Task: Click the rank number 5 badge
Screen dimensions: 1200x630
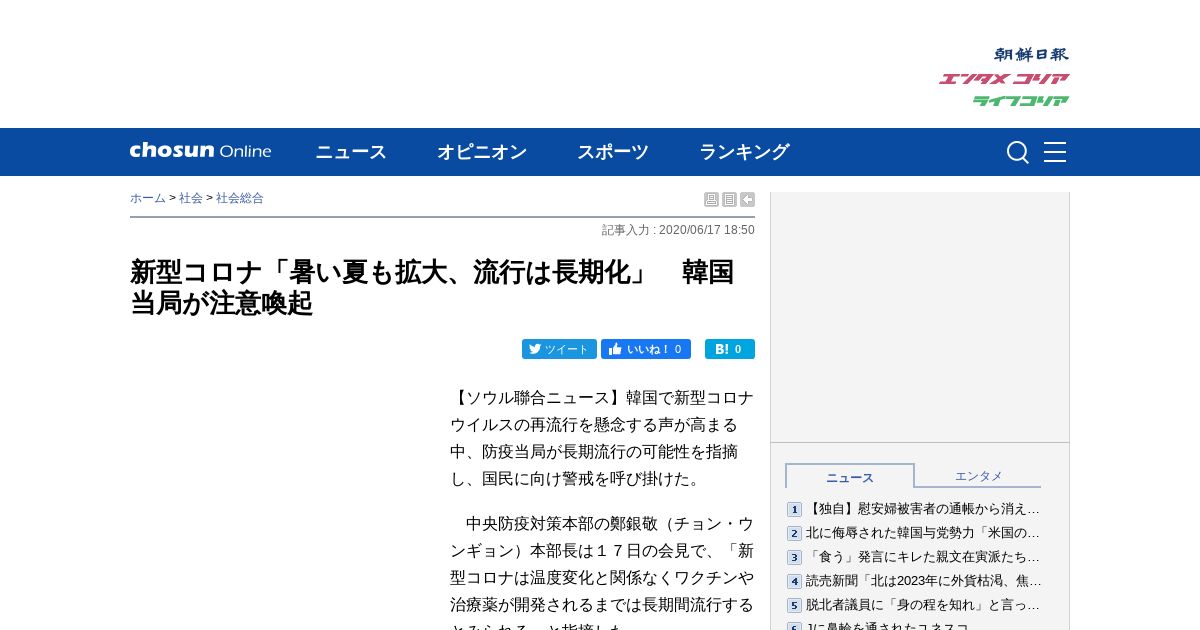Action: 794,606
